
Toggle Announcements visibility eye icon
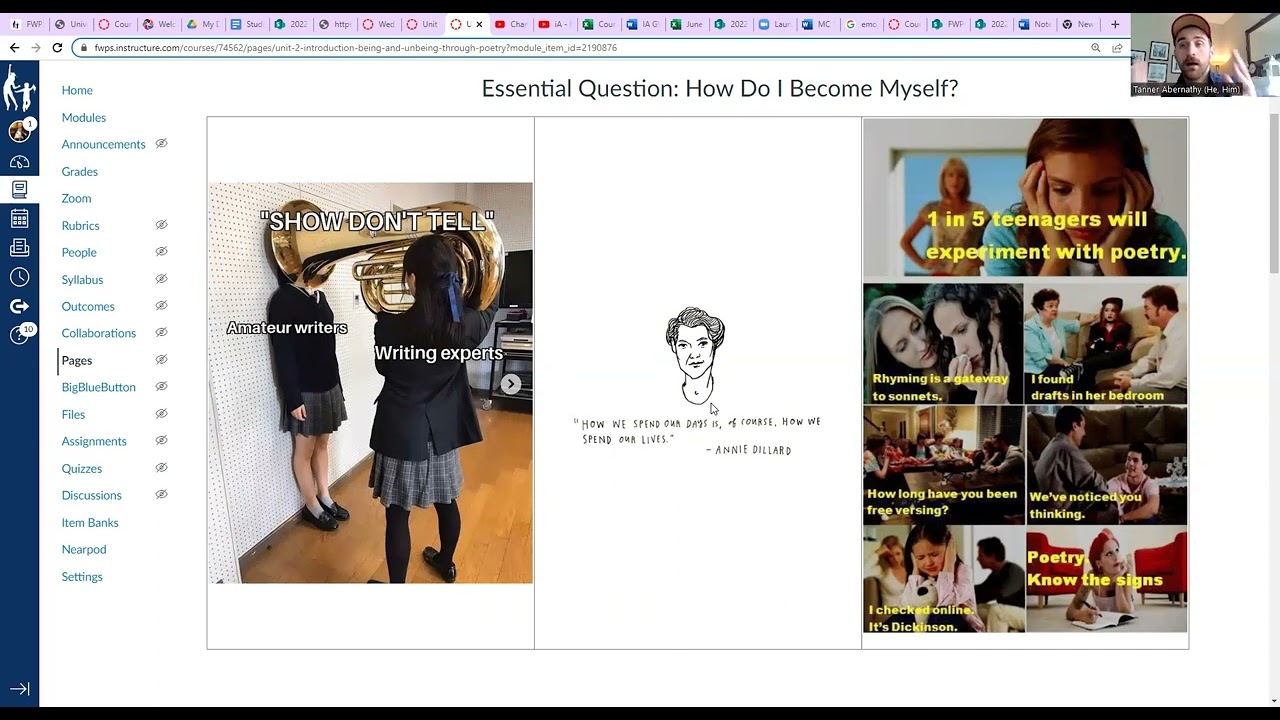[161, 144]
